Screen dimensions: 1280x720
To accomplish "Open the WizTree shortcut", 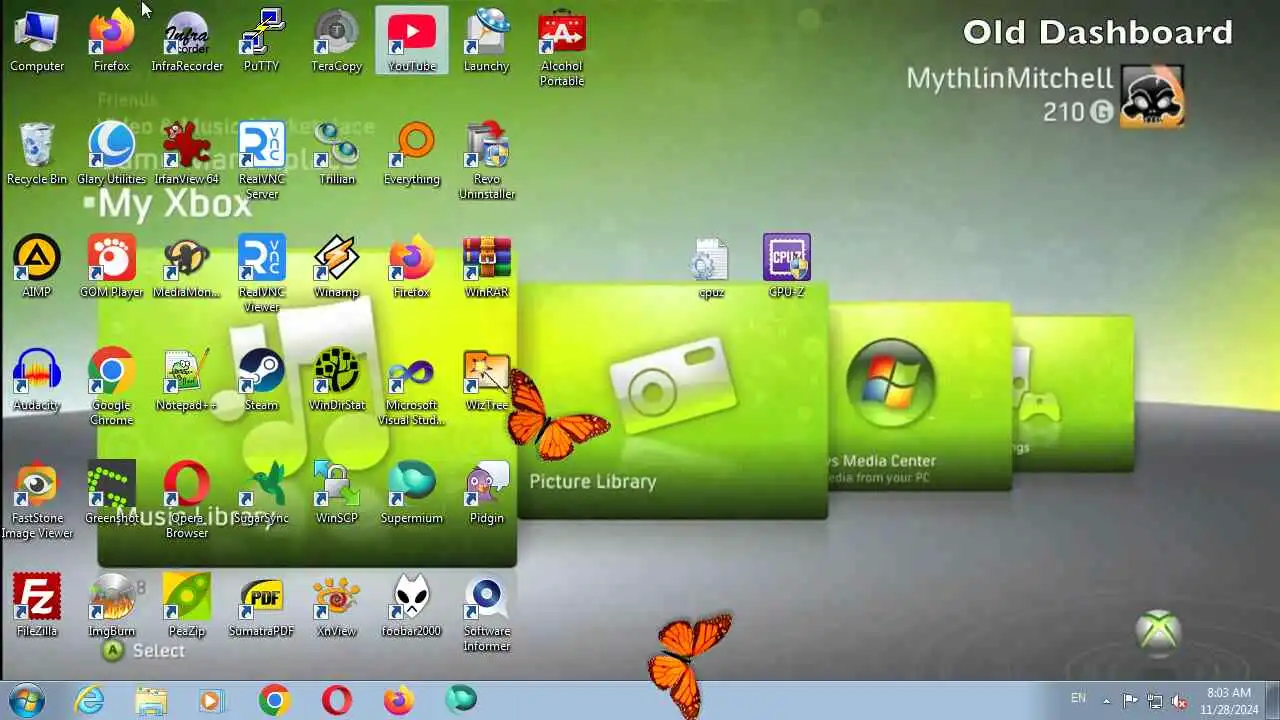I will coord(487,381).
